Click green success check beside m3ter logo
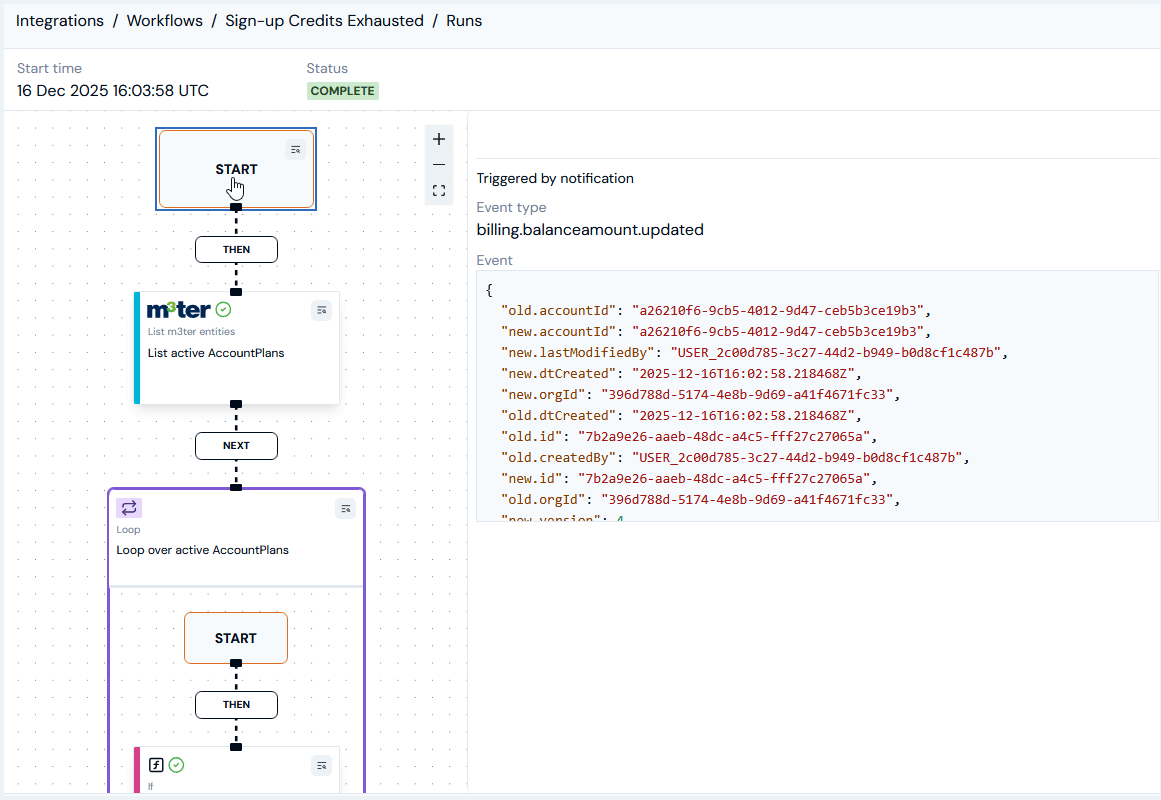The image size is (1161, 800). click(x=224, y=310)
